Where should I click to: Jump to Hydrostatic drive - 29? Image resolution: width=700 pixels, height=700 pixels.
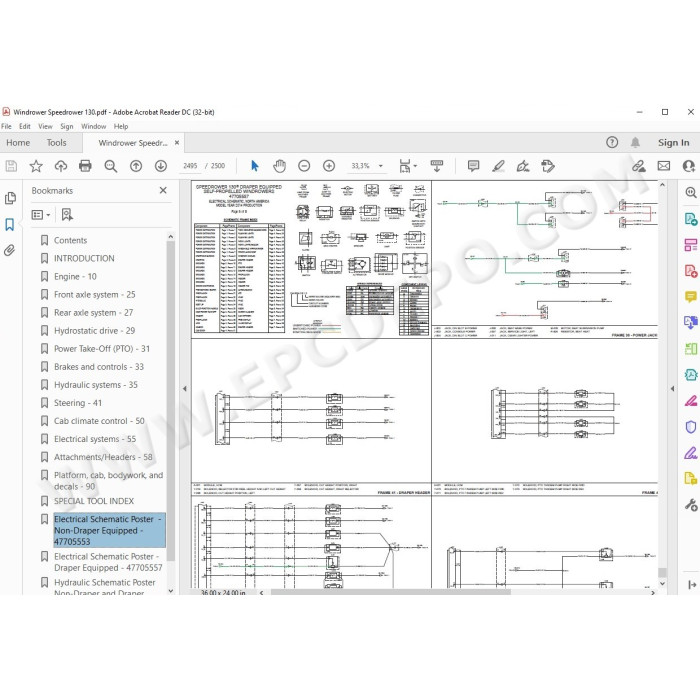coord(94,331)
